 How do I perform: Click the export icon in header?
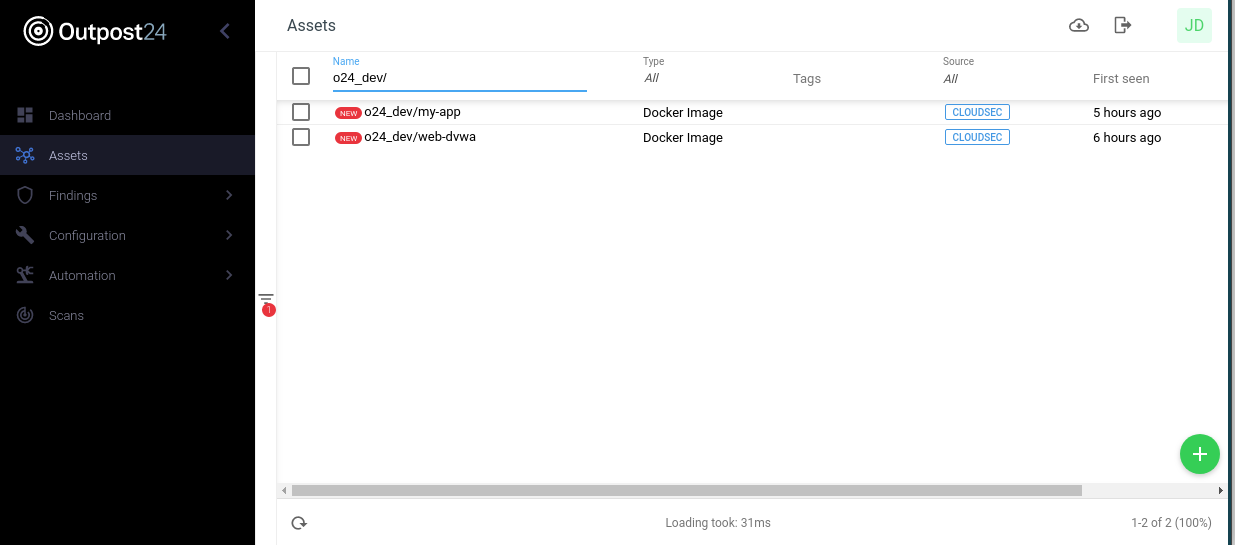point(1123,26)
